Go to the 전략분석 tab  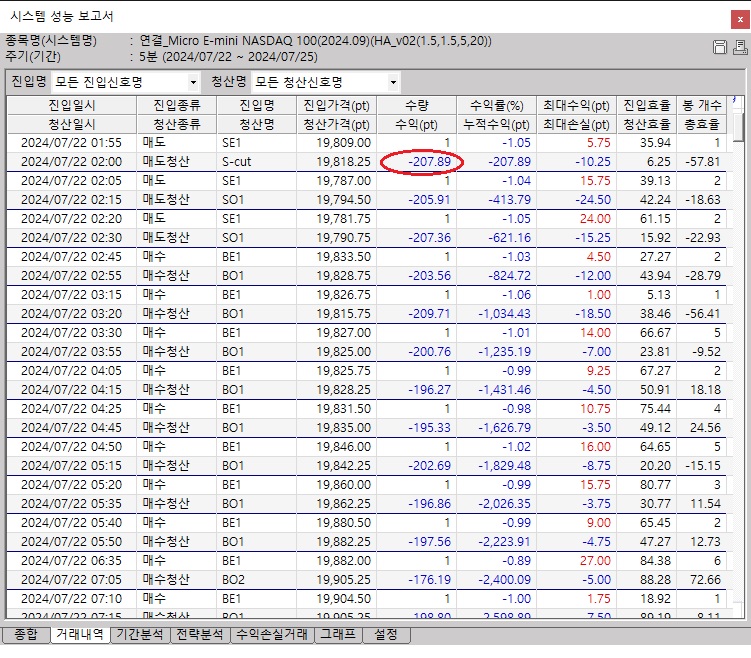pos(199,634)
